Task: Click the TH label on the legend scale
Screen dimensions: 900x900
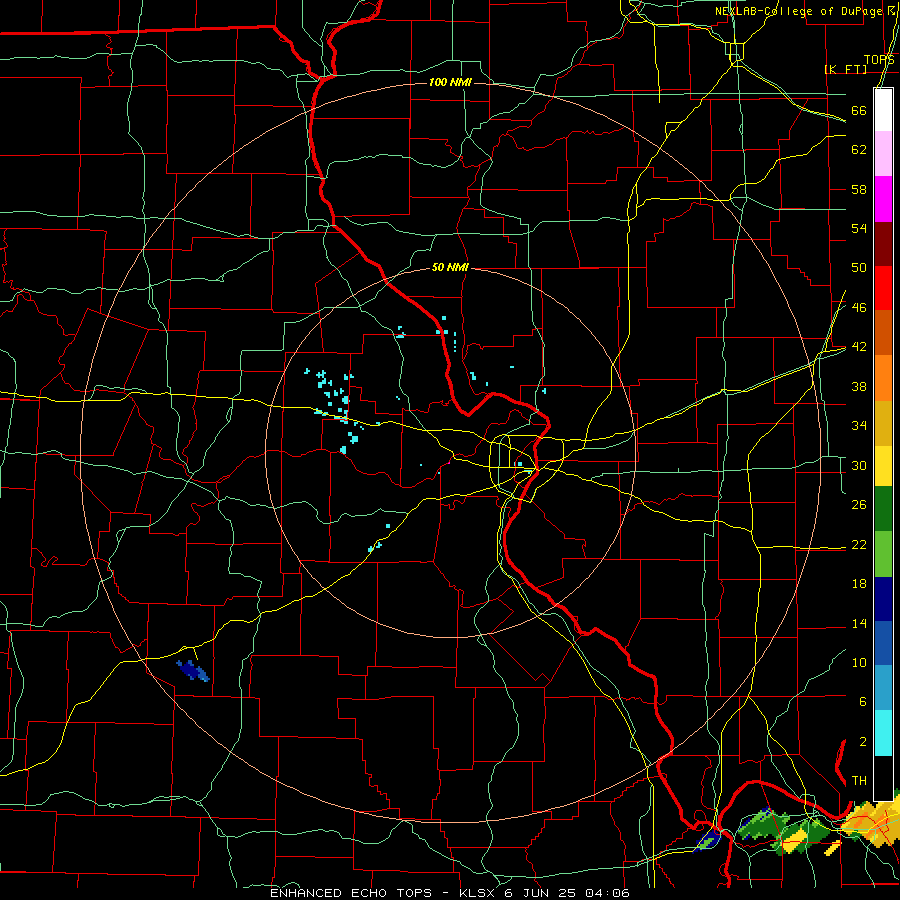Action: click(x=859, y=781)
